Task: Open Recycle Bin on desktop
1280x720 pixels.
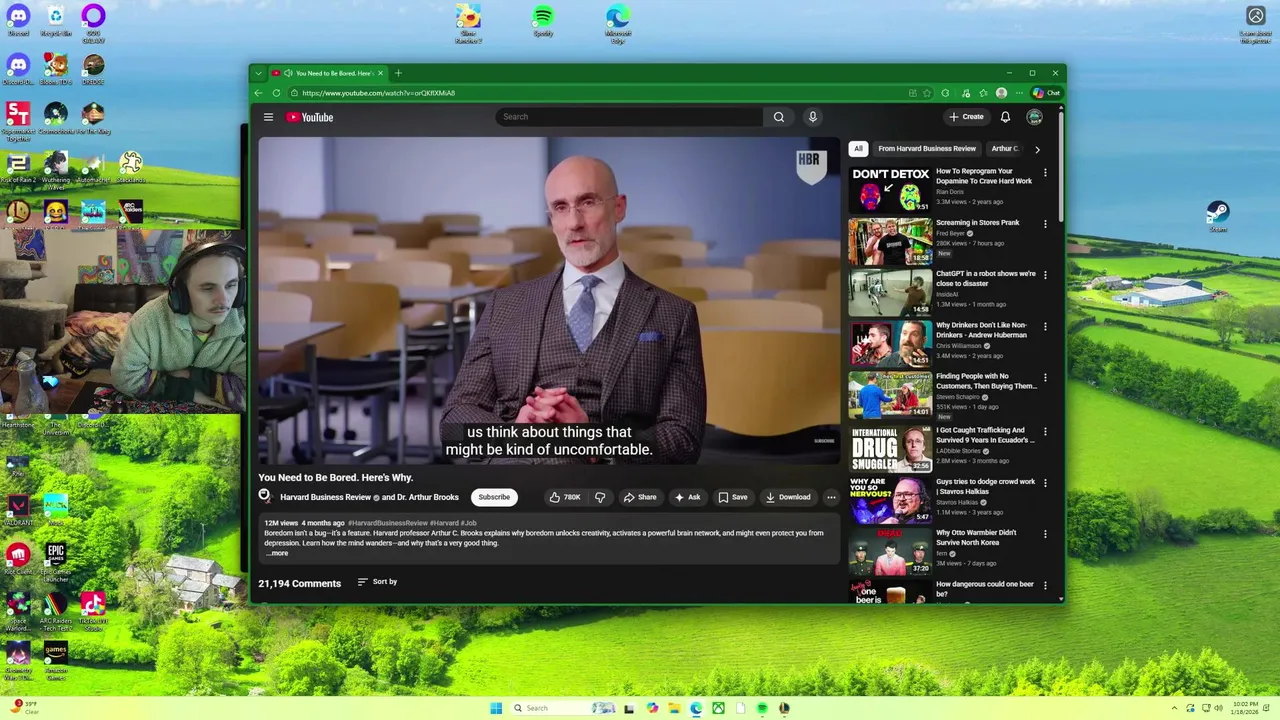Action: 56,20
